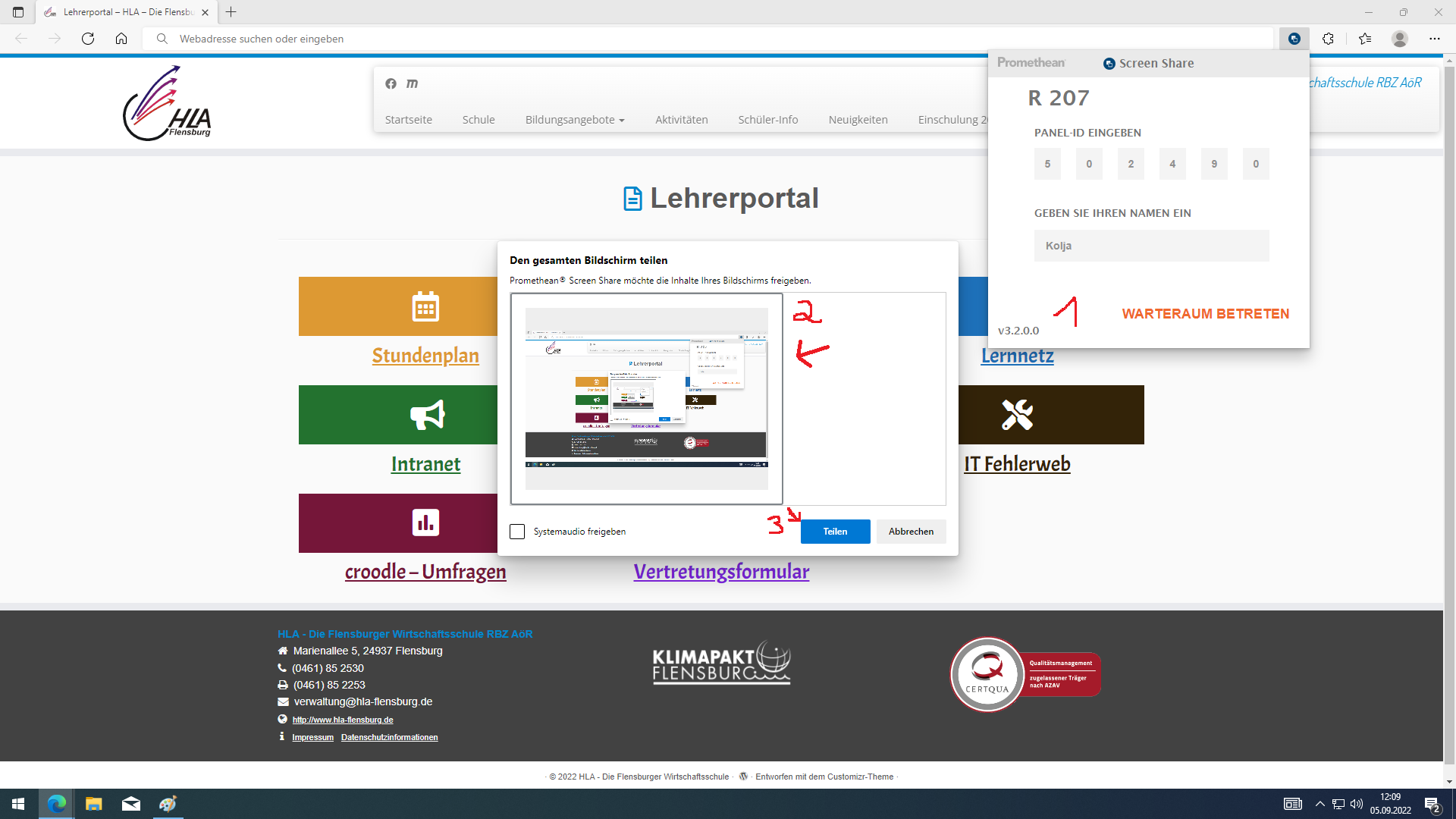This screenshot has width=1456, height=819.
Task: Click the Entworfen mit dem Customizr-Theme text
Action: click(x=824, y=777)
